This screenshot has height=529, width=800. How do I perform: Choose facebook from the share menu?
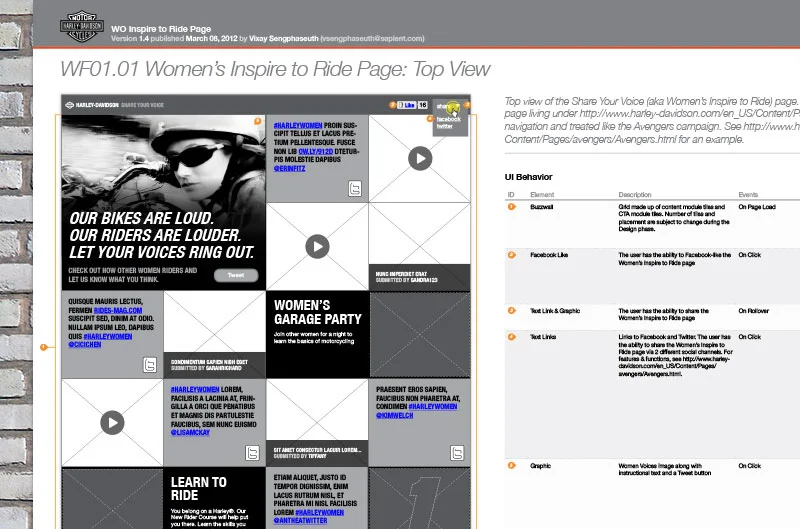[448, 119]
